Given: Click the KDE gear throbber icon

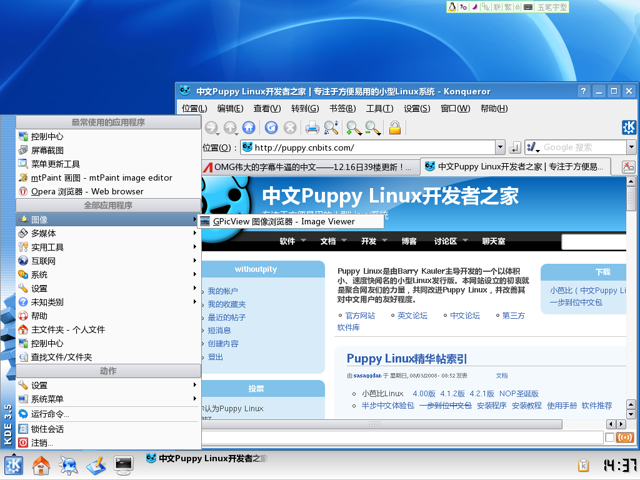Looking at the screenshot, I should 629,127.
